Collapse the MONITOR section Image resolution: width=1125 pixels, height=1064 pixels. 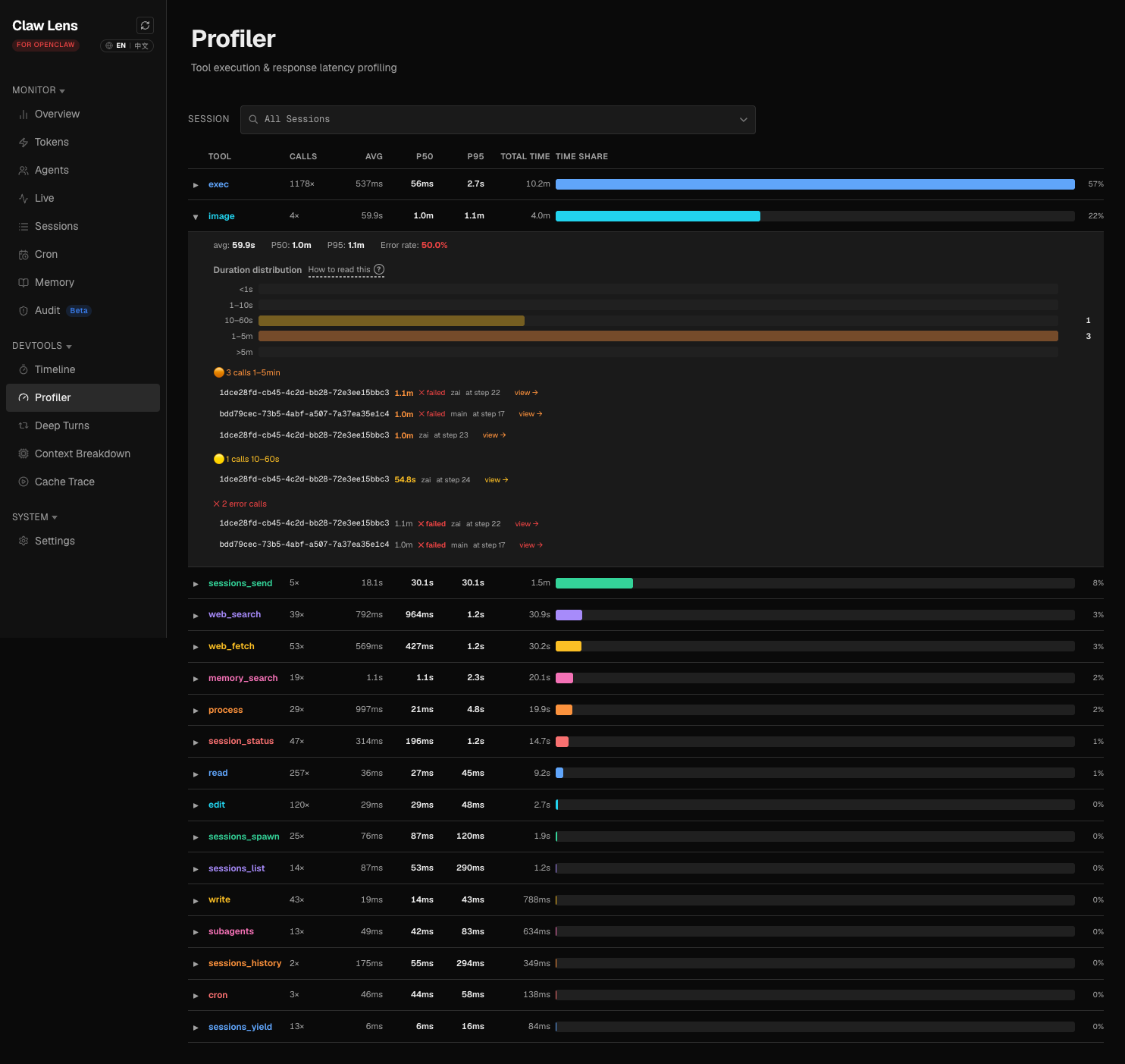[x=39, y=90]
